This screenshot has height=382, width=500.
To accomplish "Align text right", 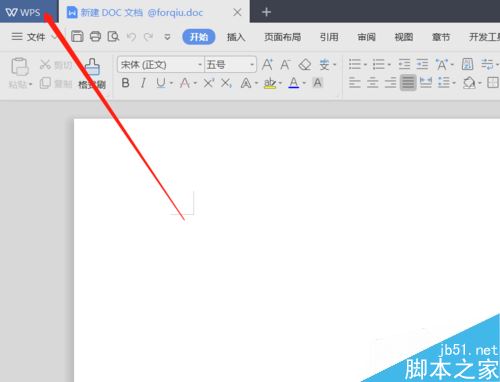I will [390, 83].
